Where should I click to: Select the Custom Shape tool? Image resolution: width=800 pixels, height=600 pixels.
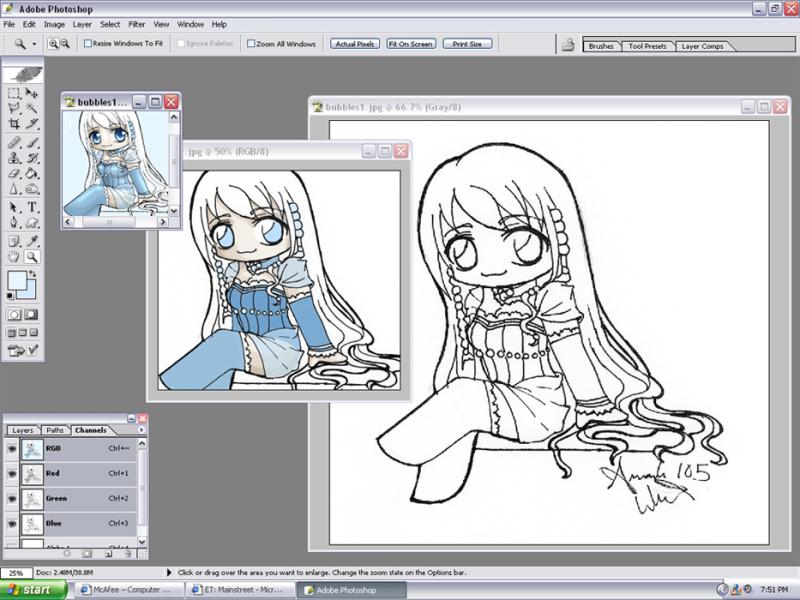point(32,223)
